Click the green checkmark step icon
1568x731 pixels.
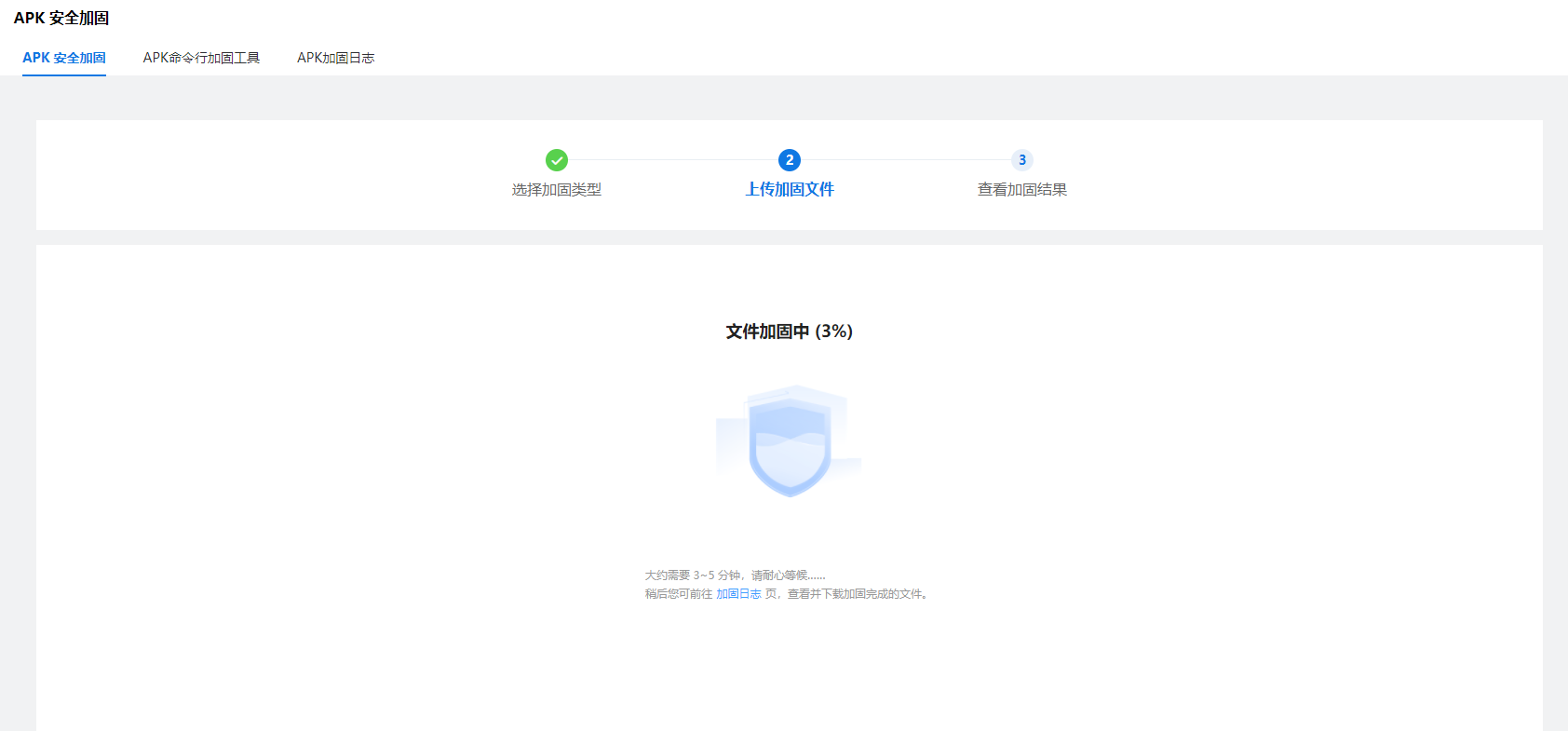click(x=557, y=160)
